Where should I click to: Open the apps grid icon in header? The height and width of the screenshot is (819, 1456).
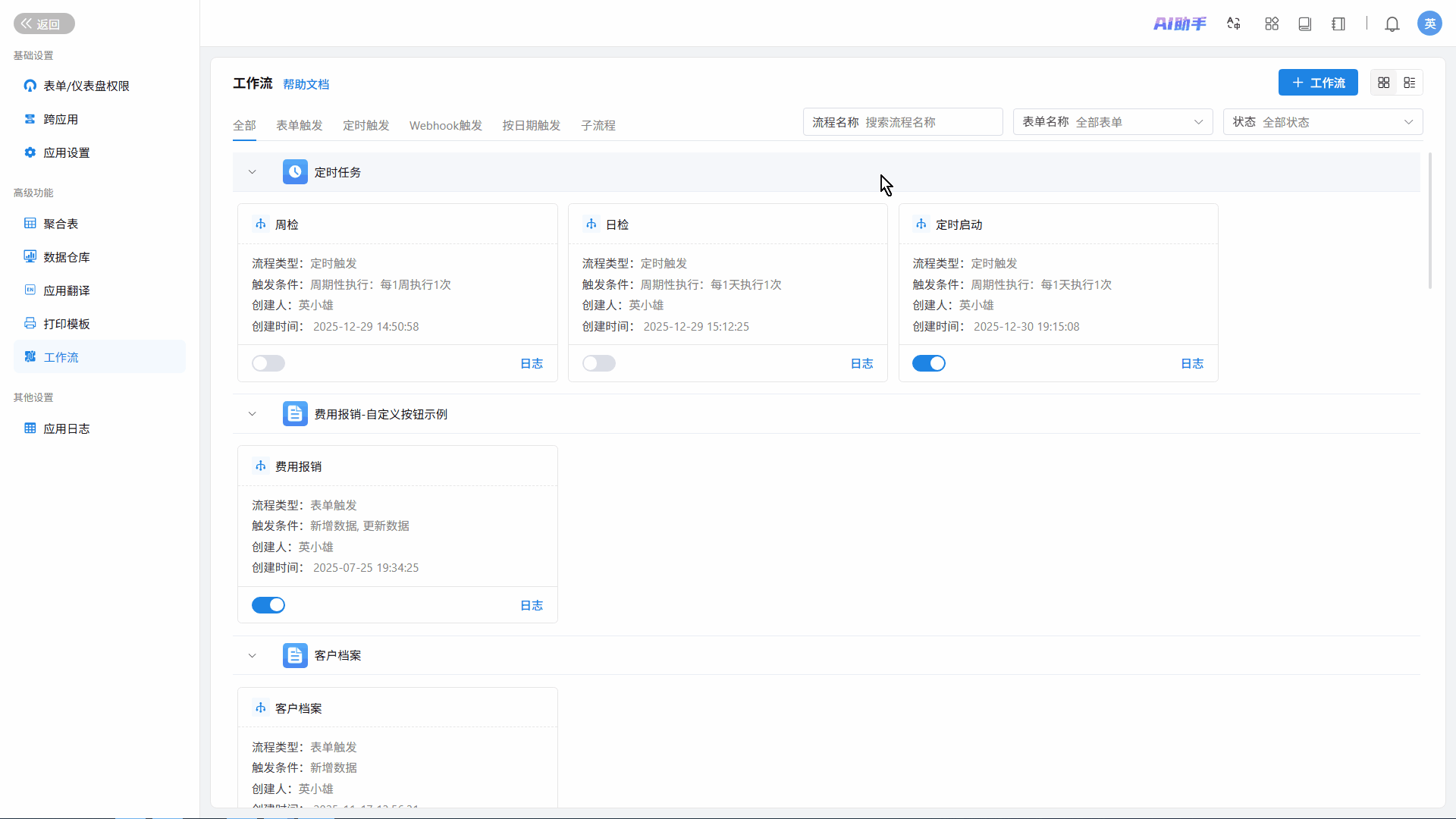[x=1272, y=24]
